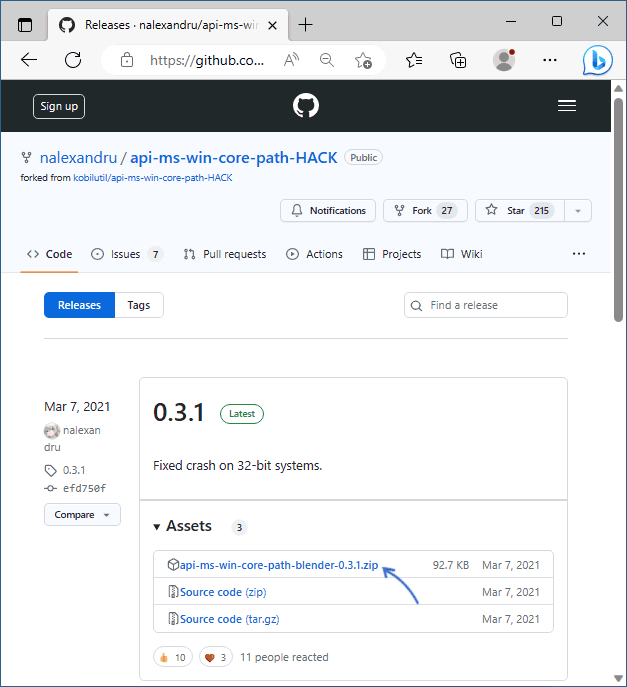Screen dimensions: 627x687
Task: Click the thumbs up reaction 10
Action: click(173, 657)
